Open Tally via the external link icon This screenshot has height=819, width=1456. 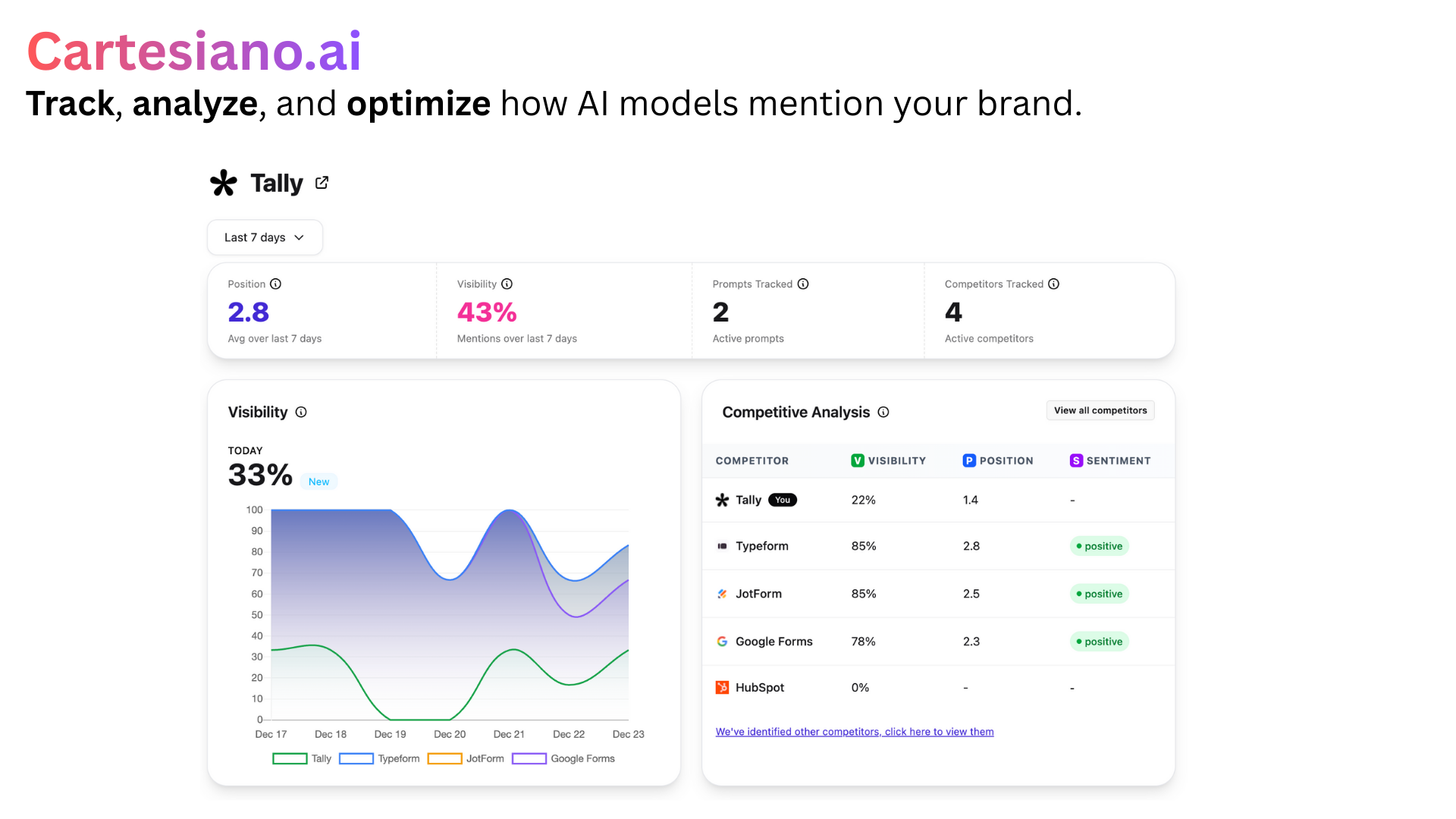coord(322,183)
